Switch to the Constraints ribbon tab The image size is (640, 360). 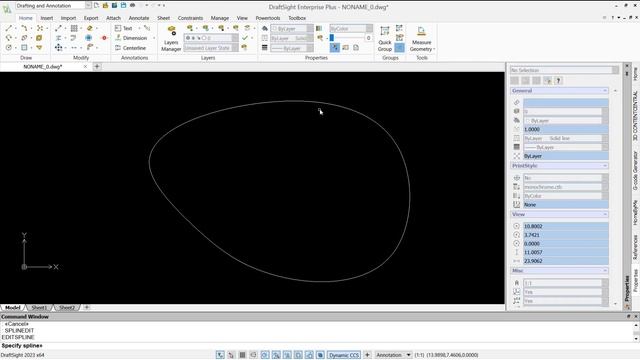(x=190, y=18)
